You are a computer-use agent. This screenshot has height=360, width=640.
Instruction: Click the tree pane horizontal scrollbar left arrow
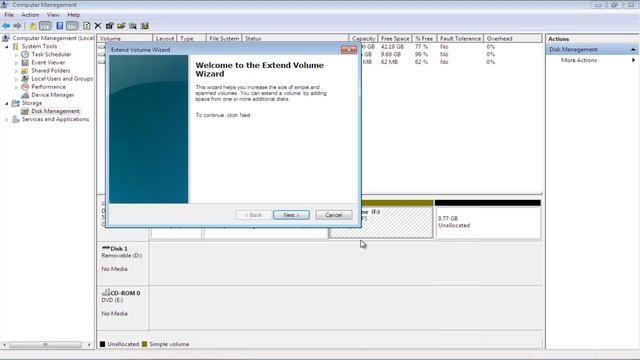pos(4,345)
